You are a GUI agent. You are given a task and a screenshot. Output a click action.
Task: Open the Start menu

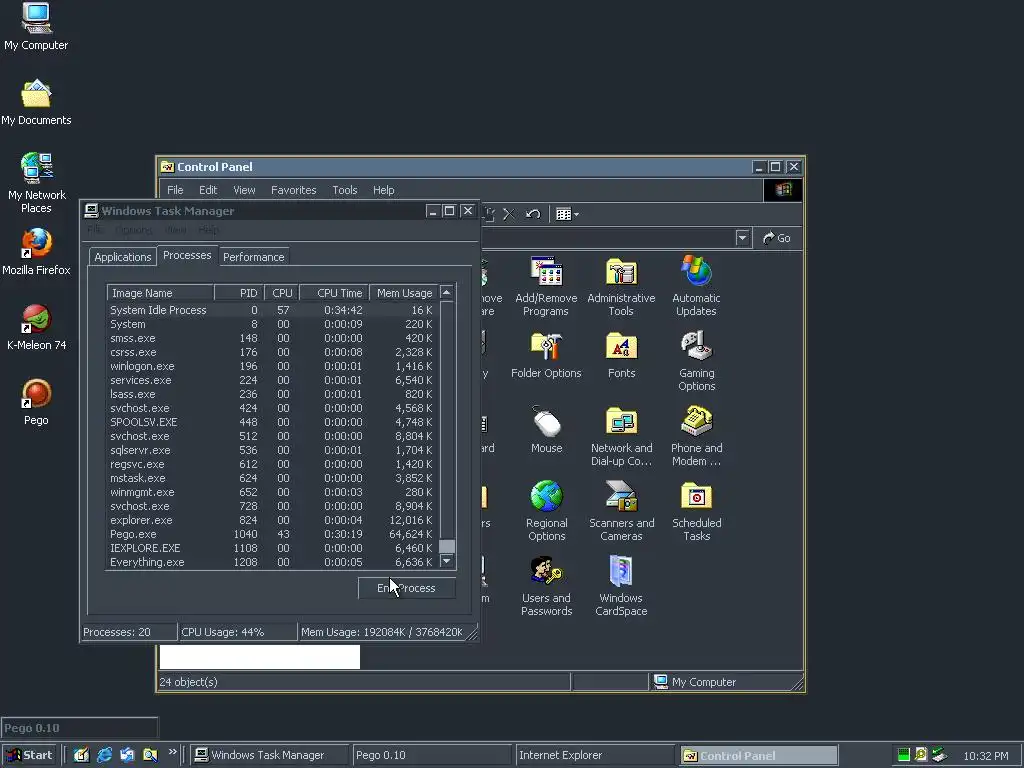(29, 755)
